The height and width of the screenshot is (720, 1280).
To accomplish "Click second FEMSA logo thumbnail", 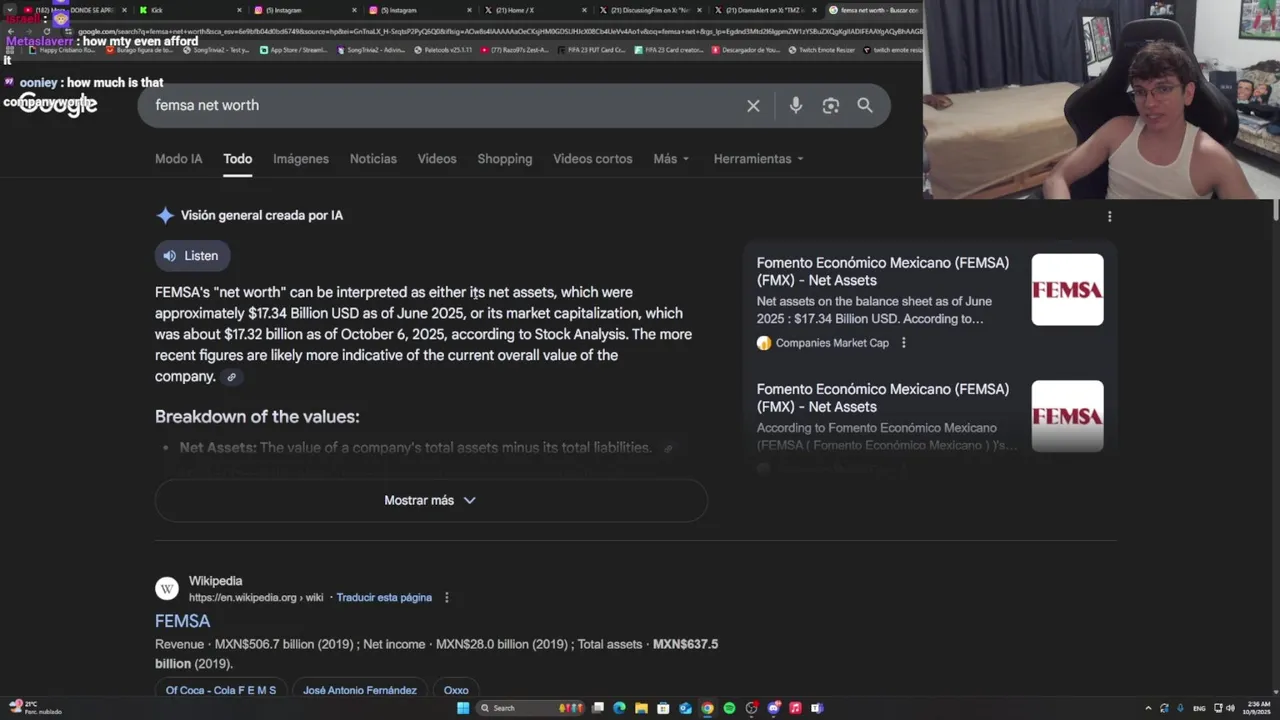I will (1067, 416).
